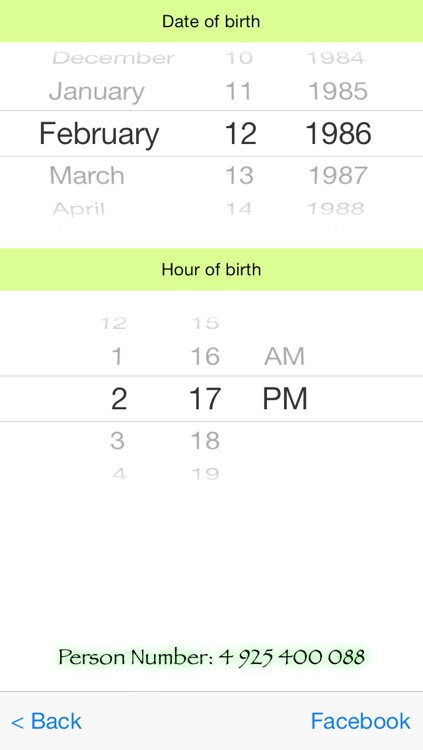Viewport: 423px width, 750px height.
Task: Go back using the Back button
Action: [x=46, y=721]
